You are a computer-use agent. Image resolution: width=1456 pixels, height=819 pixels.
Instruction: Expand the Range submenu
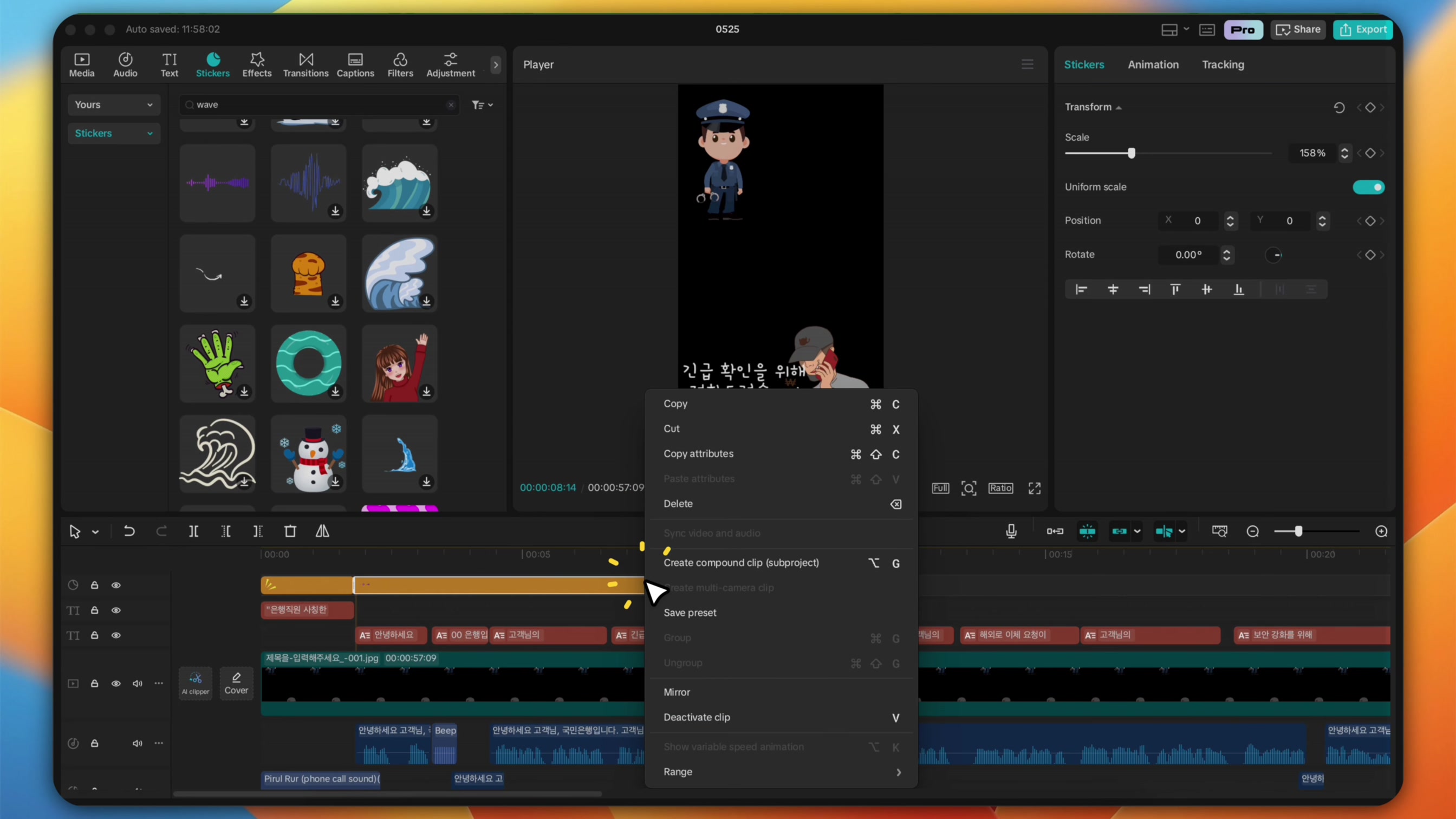pos(781,772)
